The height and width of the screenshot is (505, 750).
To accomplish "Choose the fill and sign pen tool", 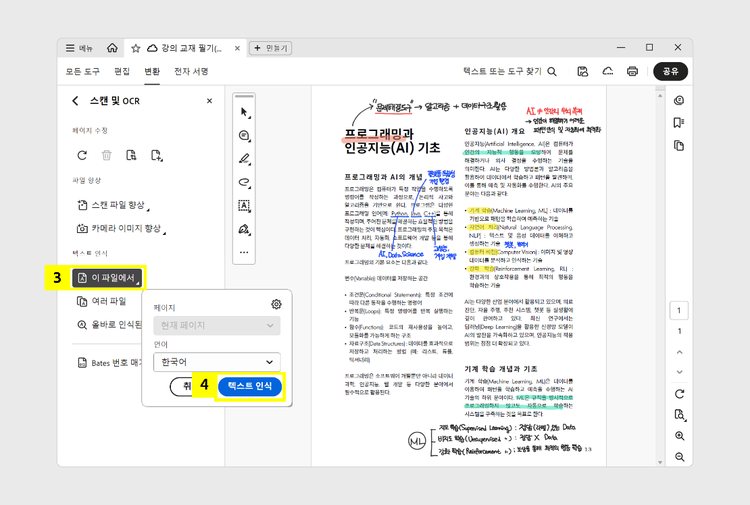I will (x=244, y=229).
